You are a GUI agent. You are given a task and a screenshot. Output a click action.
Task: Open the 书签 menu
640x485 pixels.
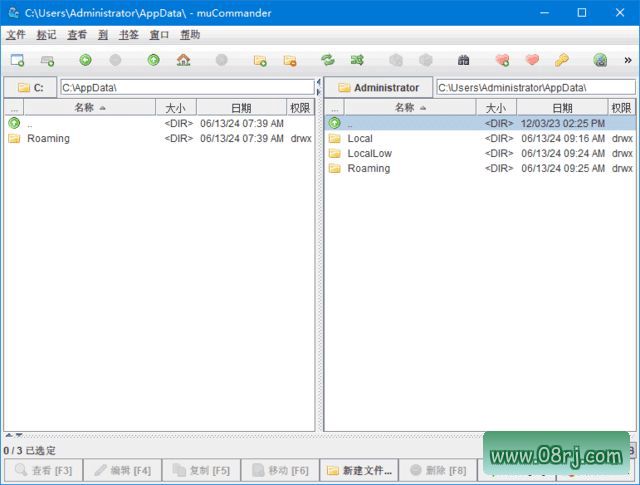[129, 35]
